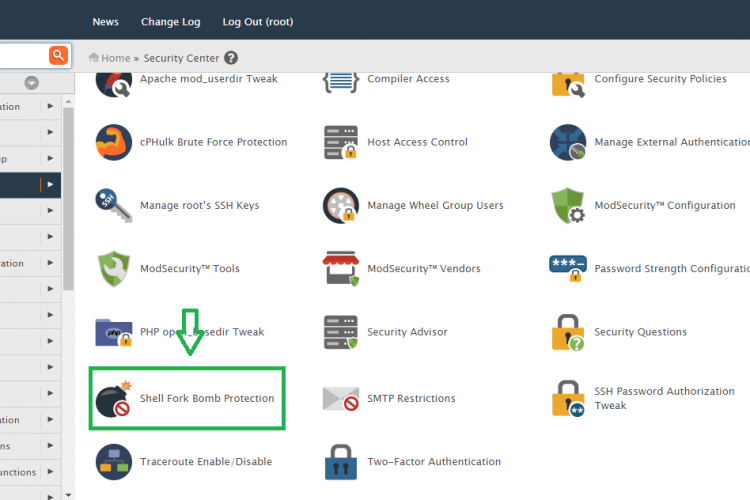Open the Security Questions padlock icon

pos(568,332)
